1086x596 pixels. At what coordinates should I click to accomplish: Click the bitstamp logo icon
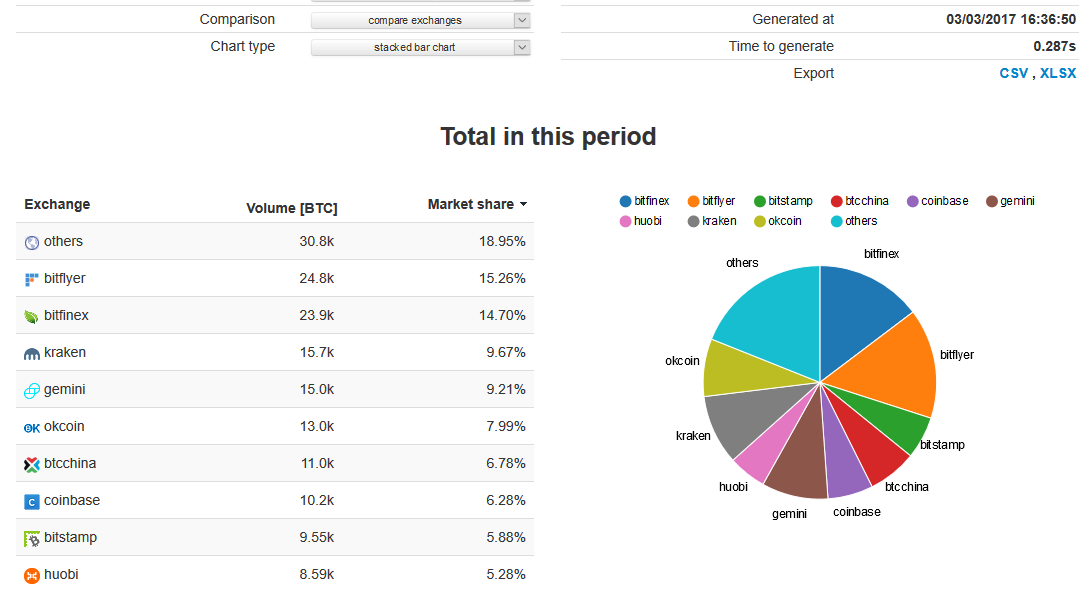pos(32,539)
